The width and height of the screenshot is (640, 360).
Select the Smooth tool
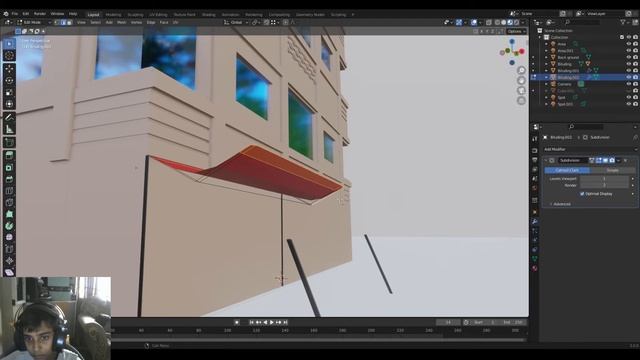(x=9, y=237)
